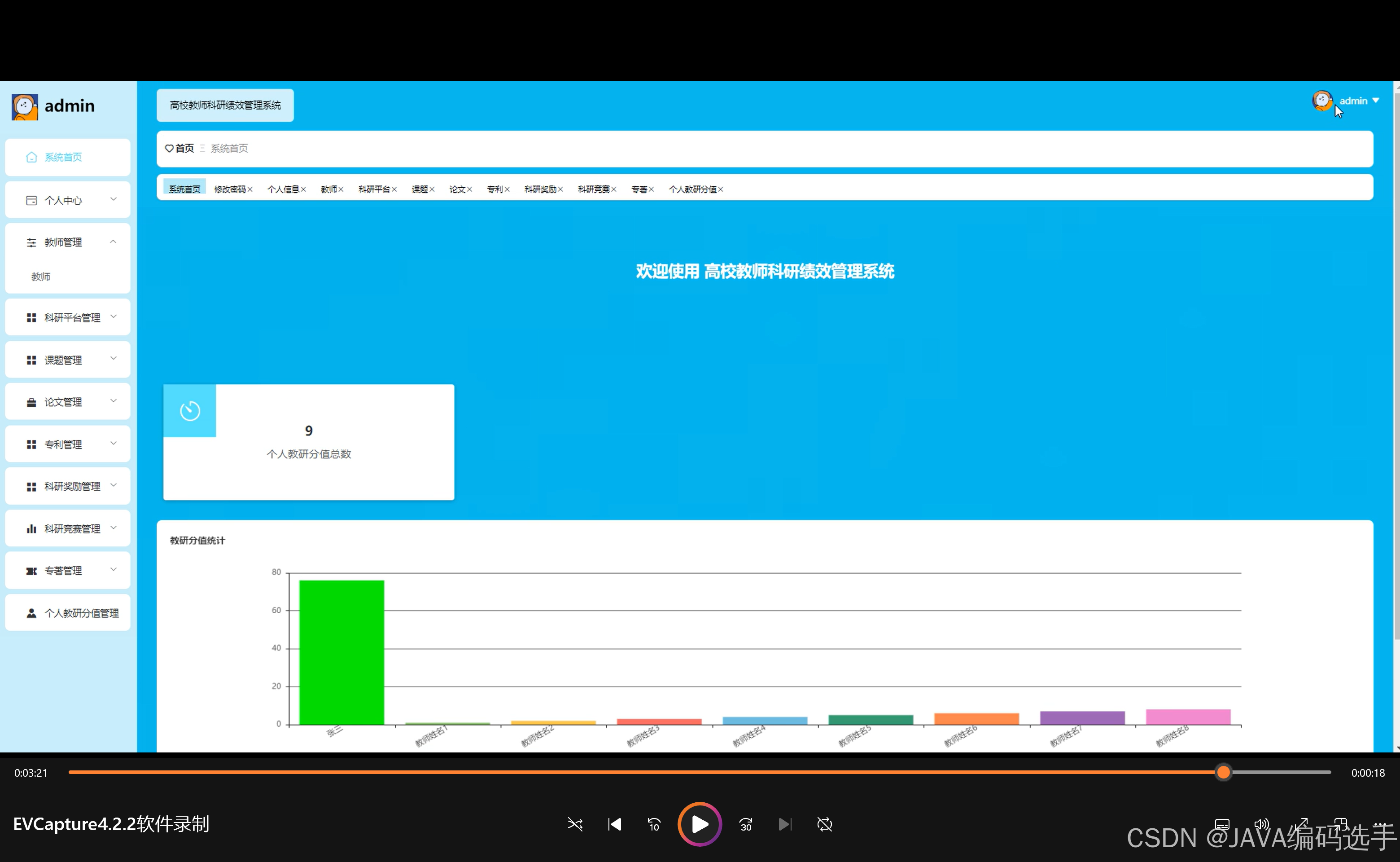Screen dimensions: 1400x862
Task: Click the admin avatar in the sidebar header
Action: coord(25,106)
